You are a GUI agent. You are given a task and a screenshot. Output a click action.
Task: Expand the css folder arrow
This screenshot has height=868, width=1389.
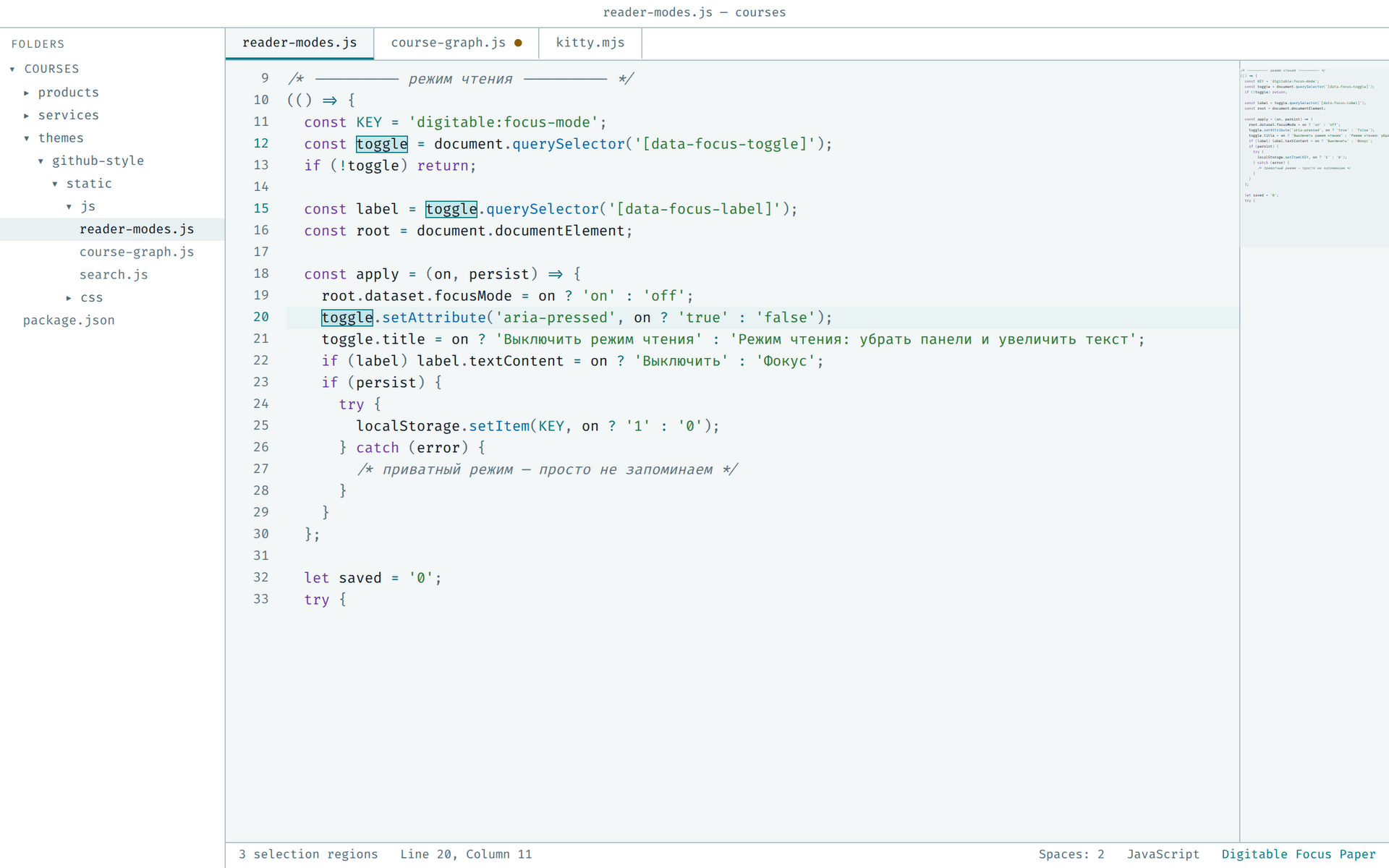(69, 298)
